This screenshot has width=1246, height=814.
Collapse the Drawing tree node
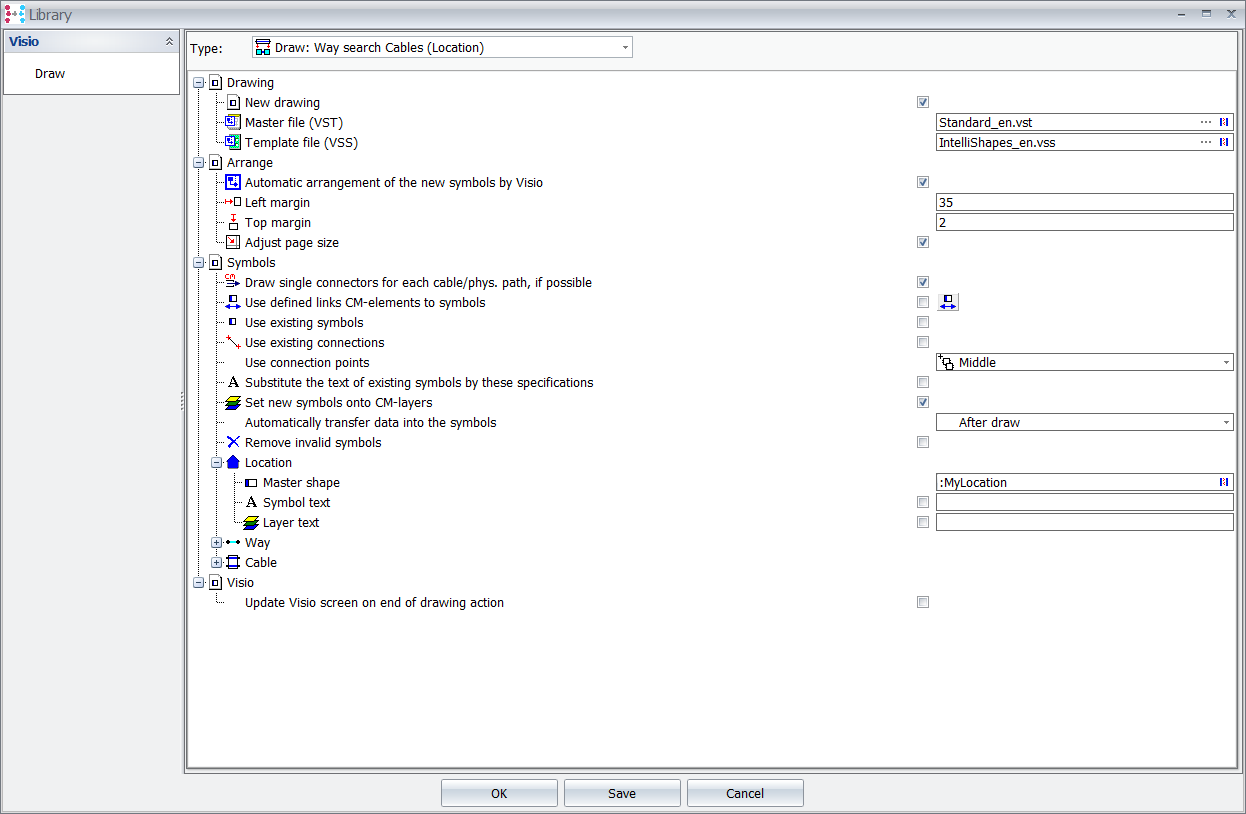(x=199, y=82)
